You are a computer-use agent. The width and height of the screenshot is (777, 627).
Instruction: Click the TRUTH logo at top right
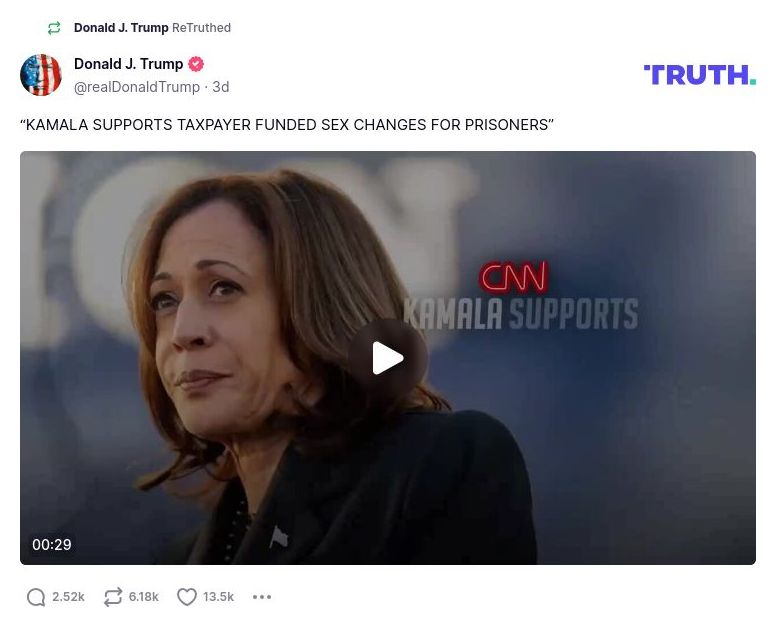699,74
